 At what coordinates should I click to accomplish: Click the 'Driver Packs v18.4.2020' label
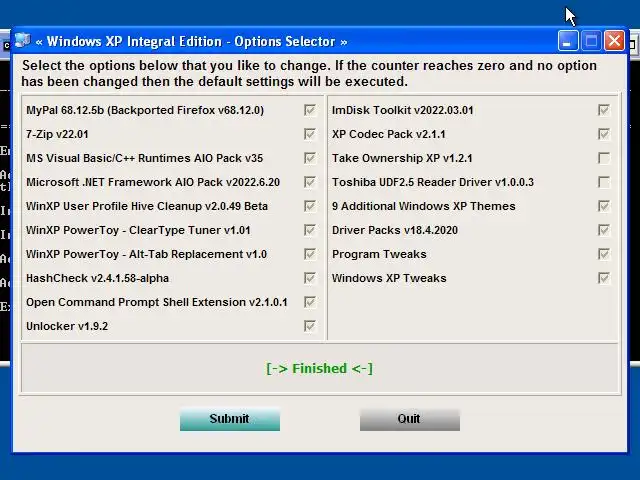[x=395, y=230]
